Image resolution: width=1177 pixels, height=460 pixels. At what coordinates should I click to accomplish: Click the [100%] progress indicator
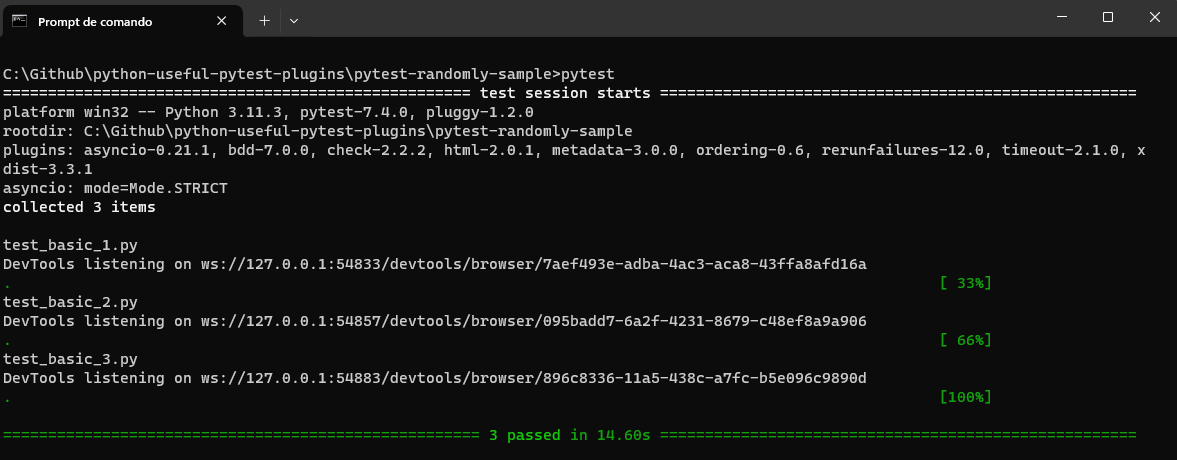[965, 397]
